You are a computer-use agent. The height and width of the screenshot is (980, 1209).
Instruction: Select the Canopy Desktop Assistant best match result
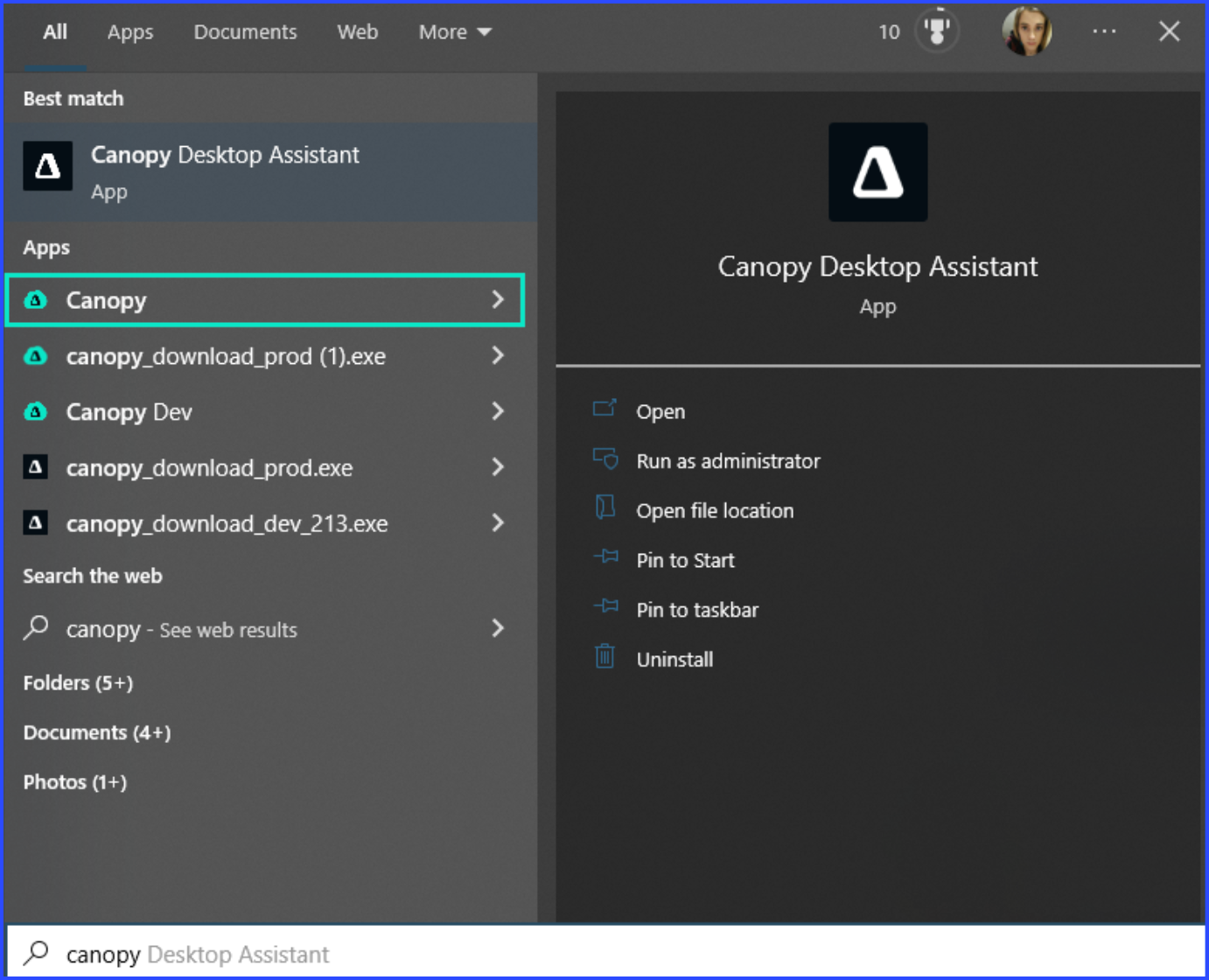click(x=270, y=172)
